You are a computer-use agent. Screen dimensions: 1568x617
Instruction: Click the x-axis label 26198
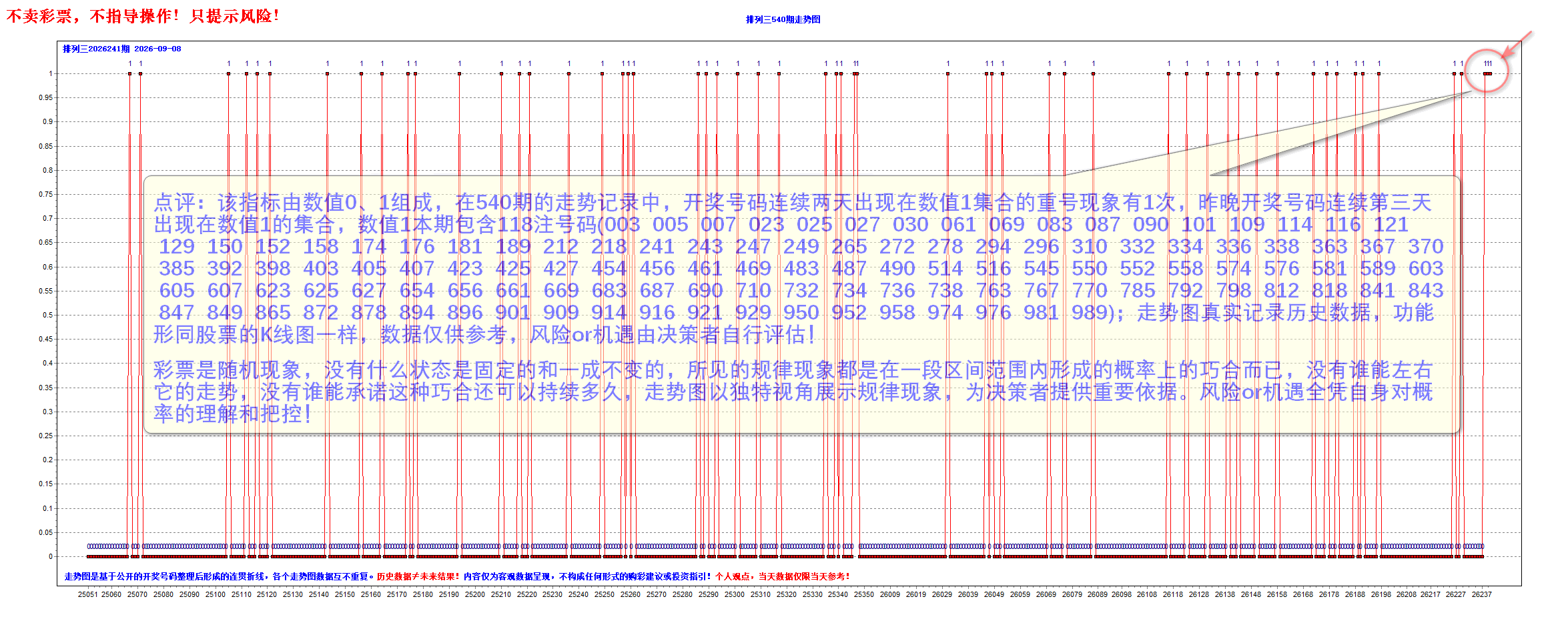[1381, 594]
